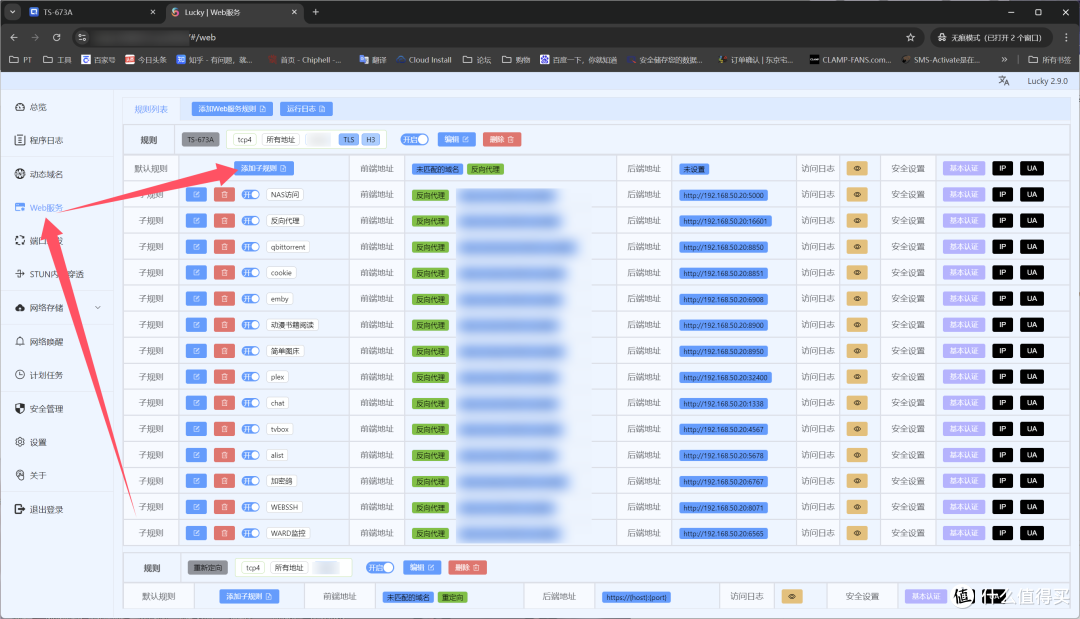View access log for the 默认规则 row of TS-673A
This screenshot has width=1080, height=619.
pyautogui.click(x=857, y=169)
